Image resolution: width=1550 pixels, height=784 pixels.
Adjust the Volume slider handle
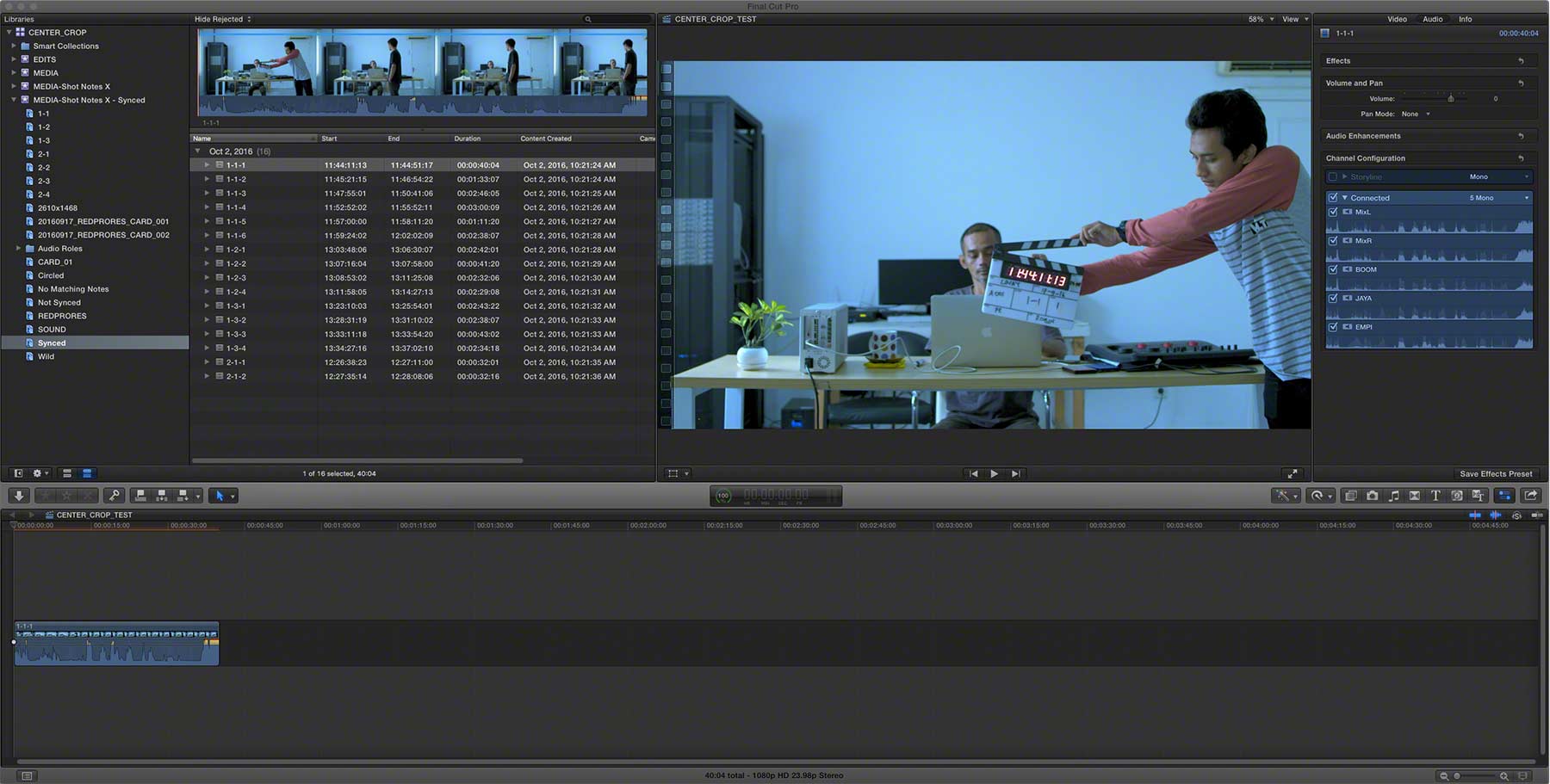(x=1451, y=99)
